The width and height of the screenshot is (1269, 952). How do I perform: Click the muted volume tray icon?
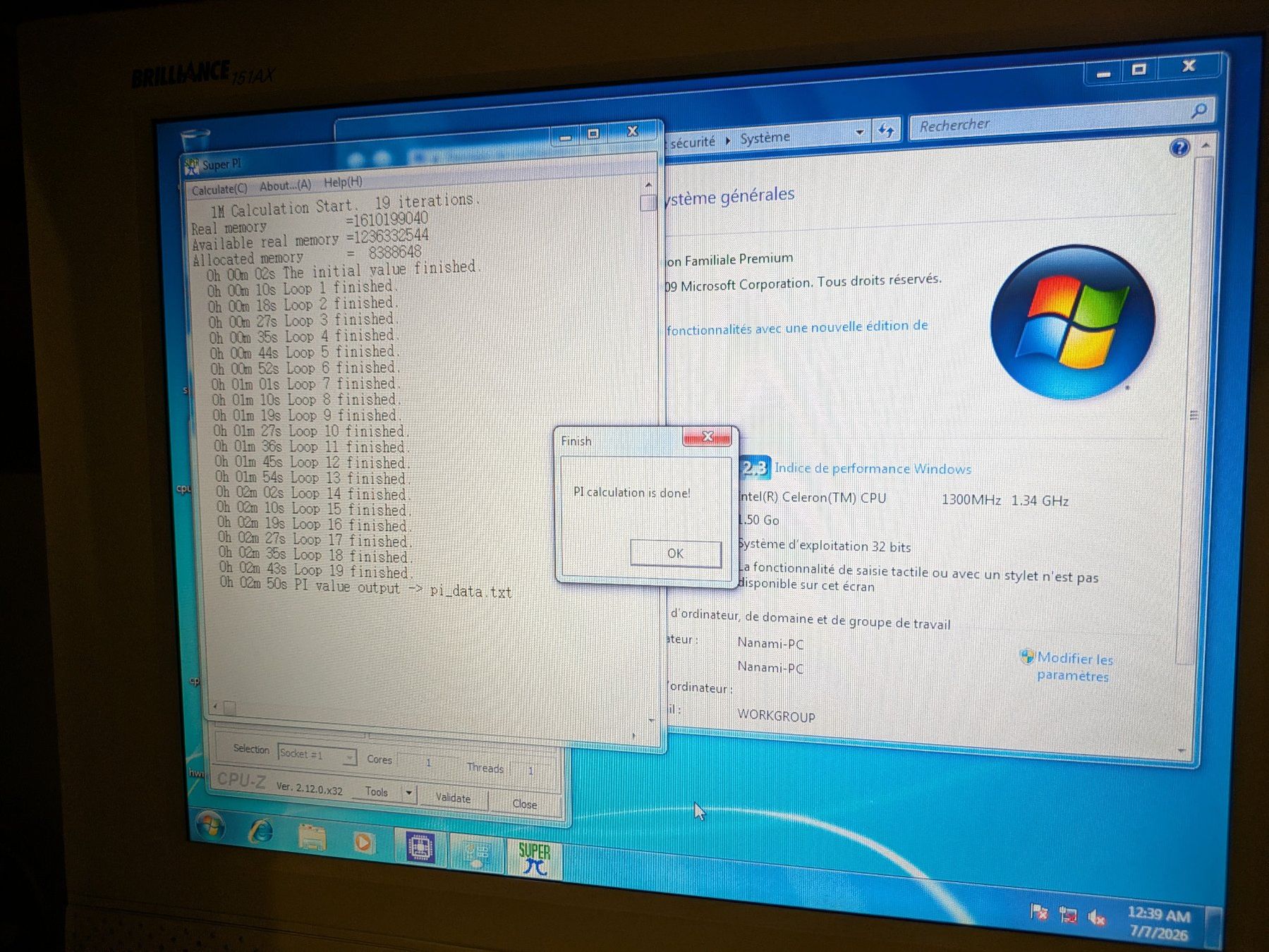[x=1097, y=918]
